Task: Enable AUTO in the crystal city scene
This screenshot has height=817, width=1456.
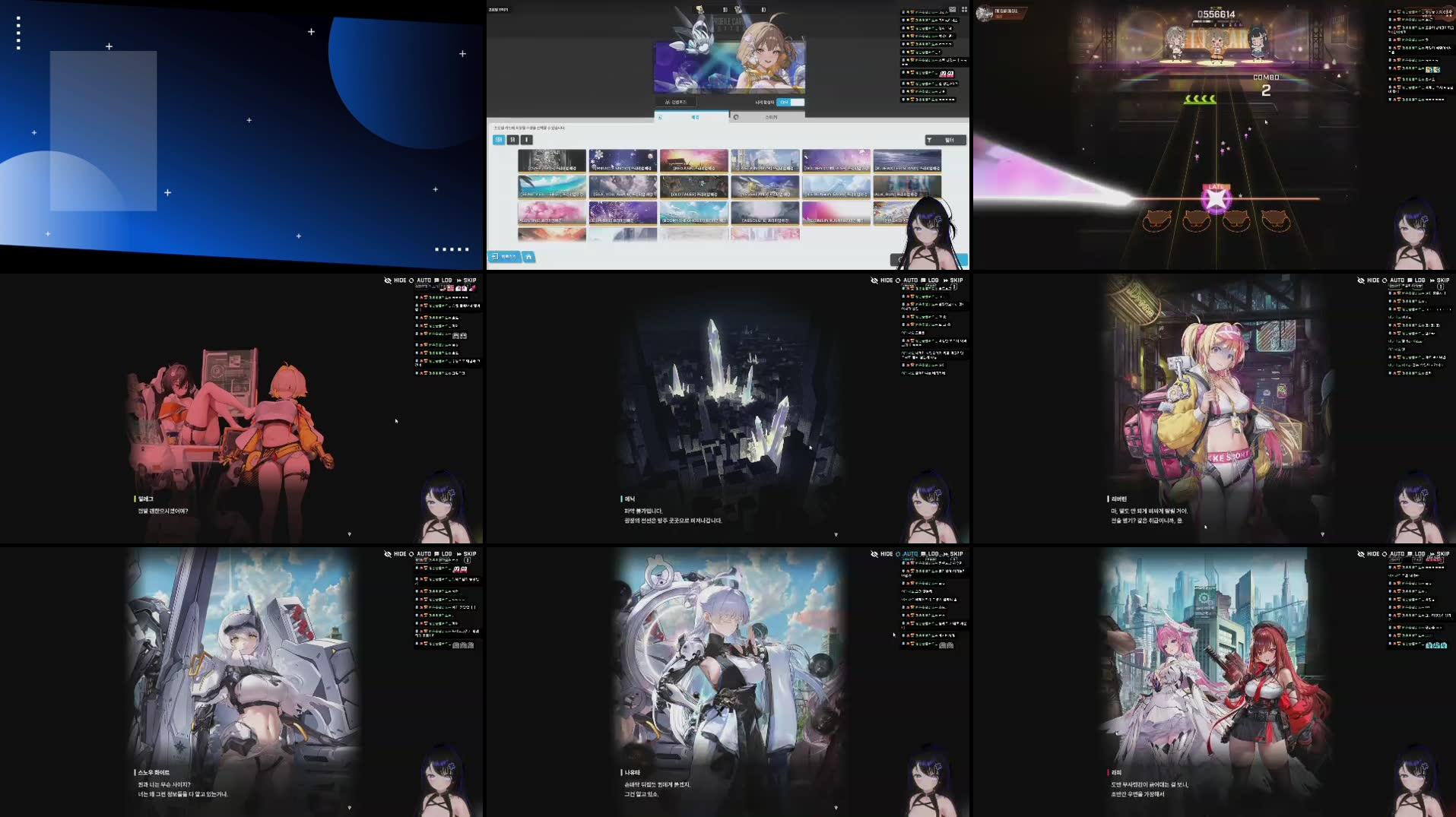Action: (906, 280)
